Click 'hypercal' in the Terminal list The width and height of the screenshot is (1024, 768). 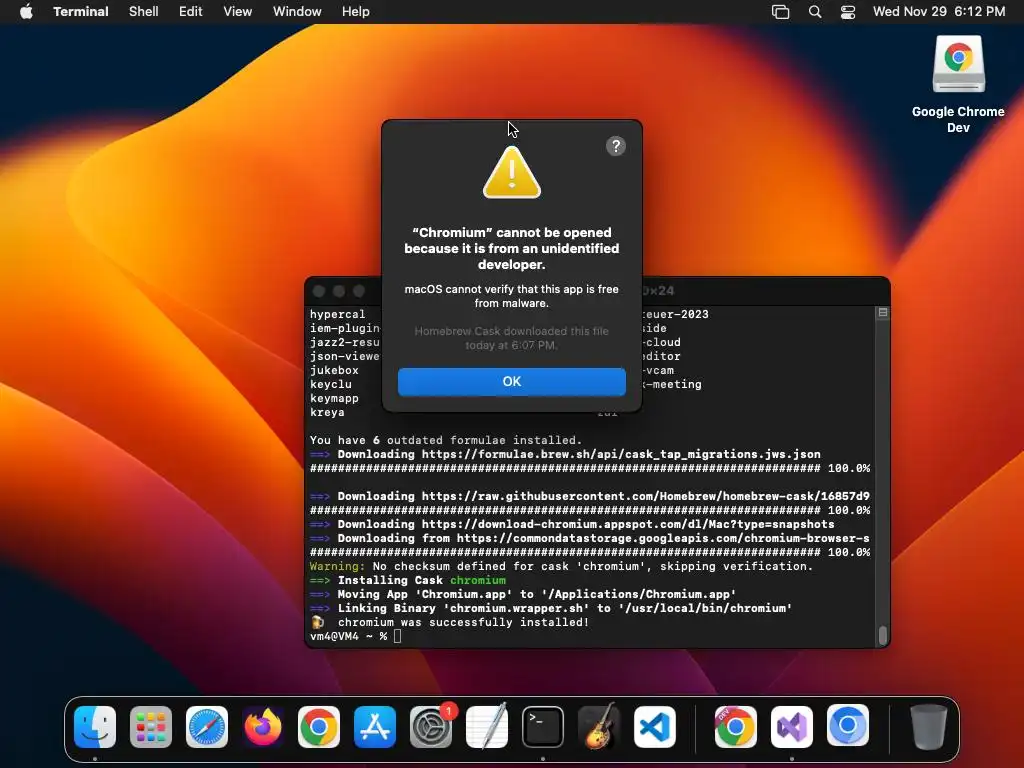pyautogui.click(x=337, y=314)
